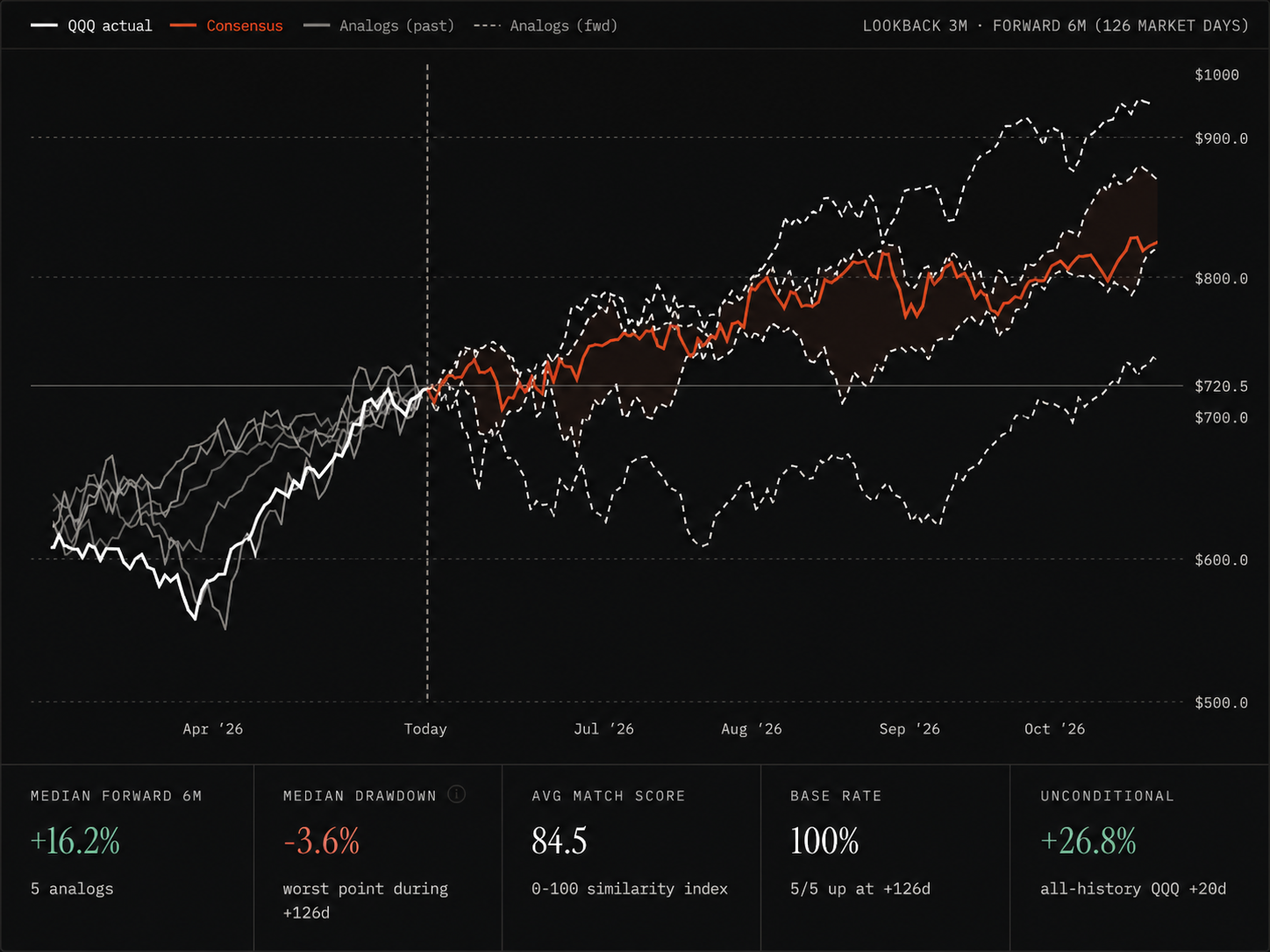Click the lookback 3M forward 6M label

pos(1055,26)
